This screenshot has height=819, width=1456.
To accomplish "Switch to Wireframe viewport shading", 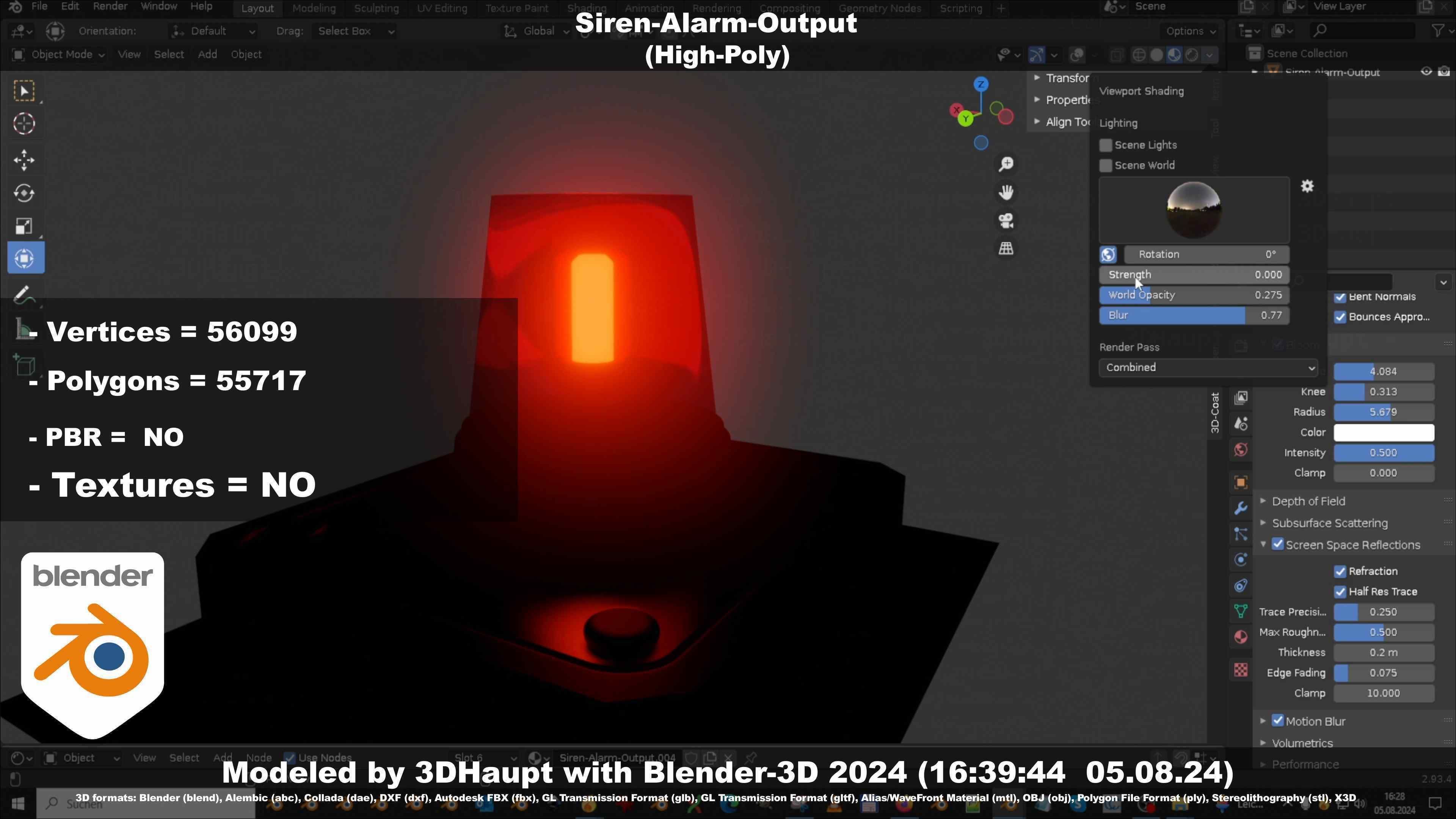I will click(x=1139, y=55).
